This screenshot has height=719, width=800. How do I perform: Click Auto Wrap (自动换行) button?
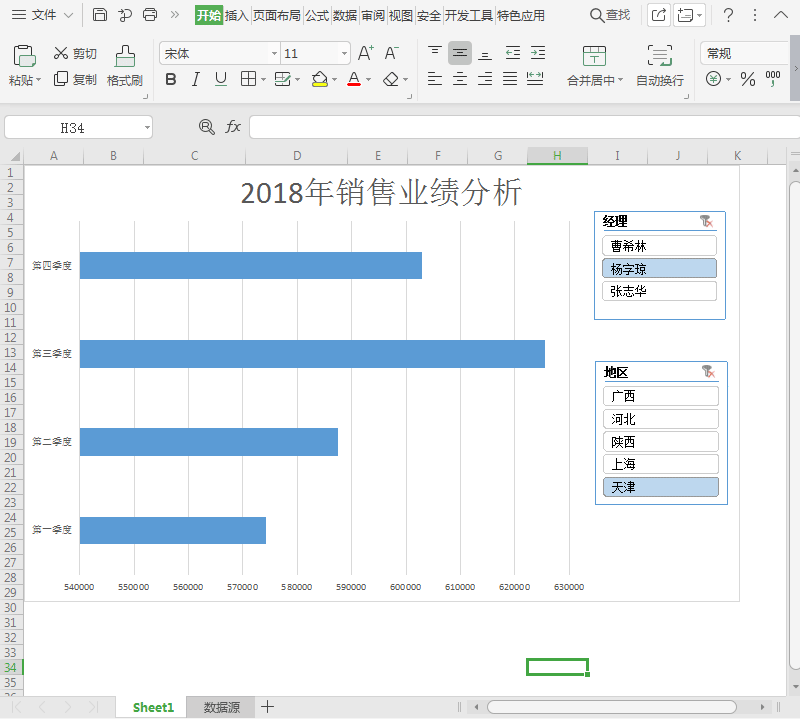coord(660,65)
